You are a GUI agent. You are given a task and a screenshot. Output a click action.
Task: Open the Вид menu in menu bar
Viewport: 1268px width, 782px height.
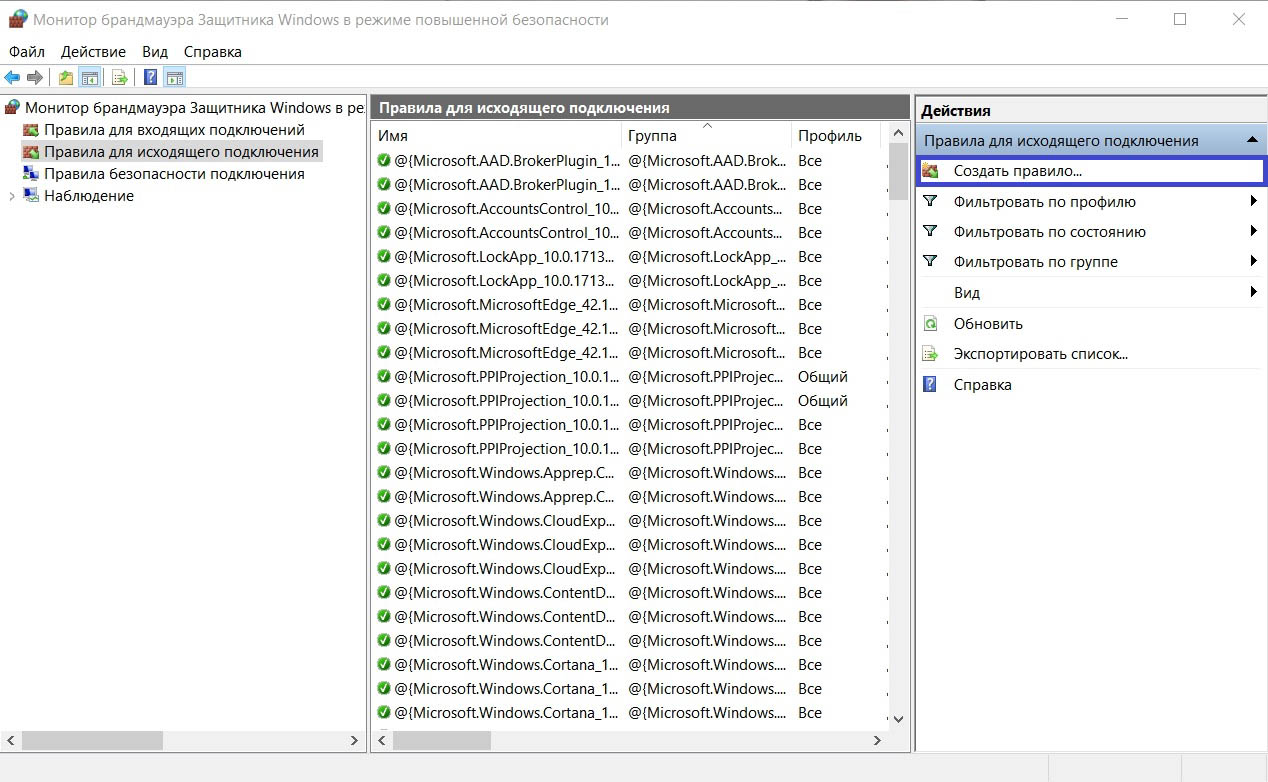tap(155, 52)
